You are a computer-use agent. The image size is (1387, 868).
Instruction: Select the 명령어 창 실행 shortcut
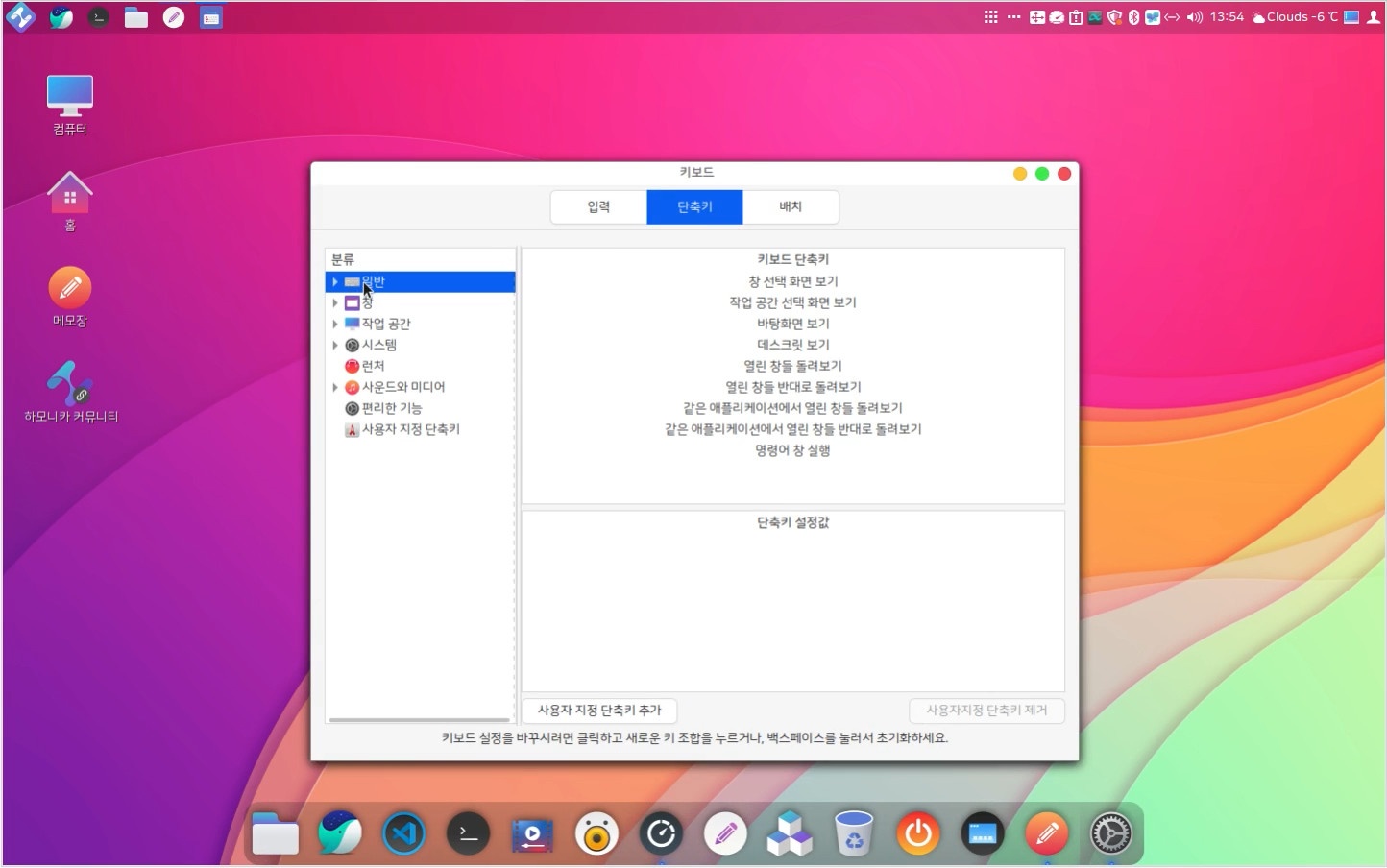[792, 450]
